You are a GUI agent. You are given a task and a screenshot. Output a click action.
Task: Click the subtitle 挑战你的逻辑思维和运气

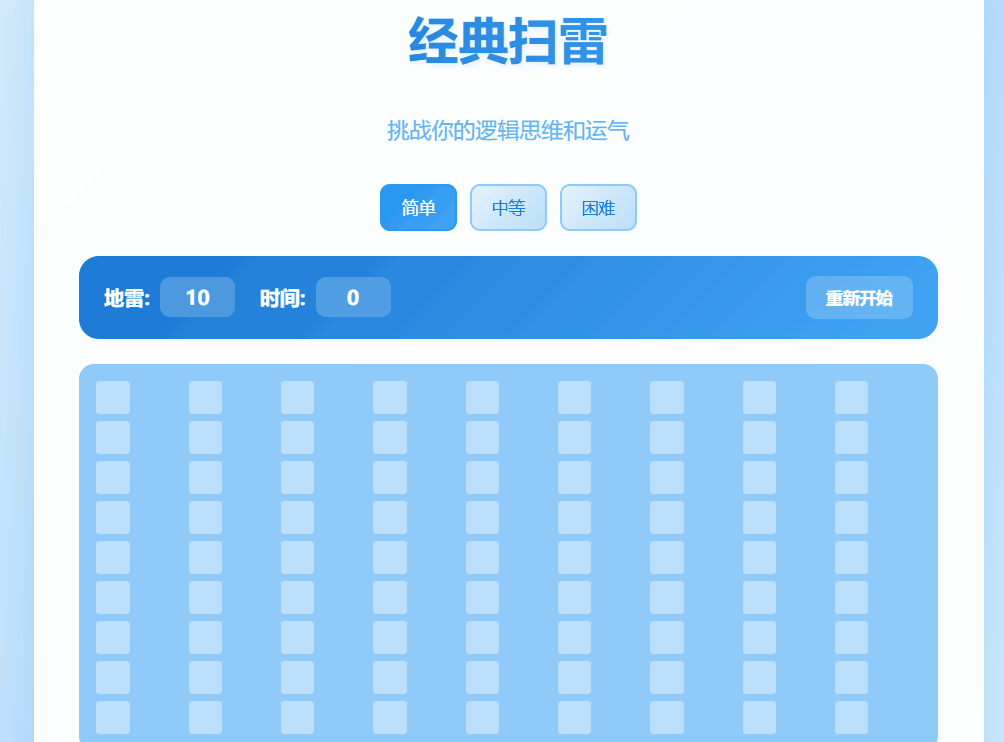click(x=508, y=131)
